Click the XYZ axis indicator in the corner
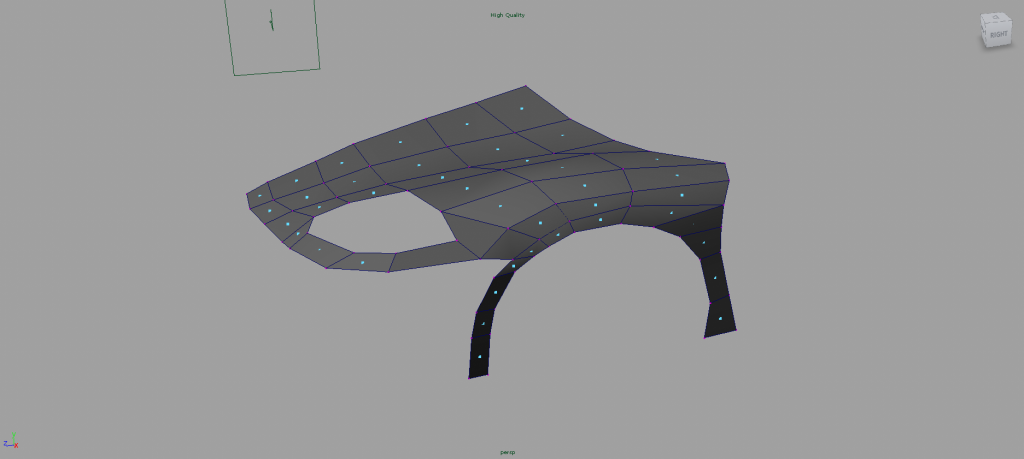 pyautogui.click(x=10, y=443)
